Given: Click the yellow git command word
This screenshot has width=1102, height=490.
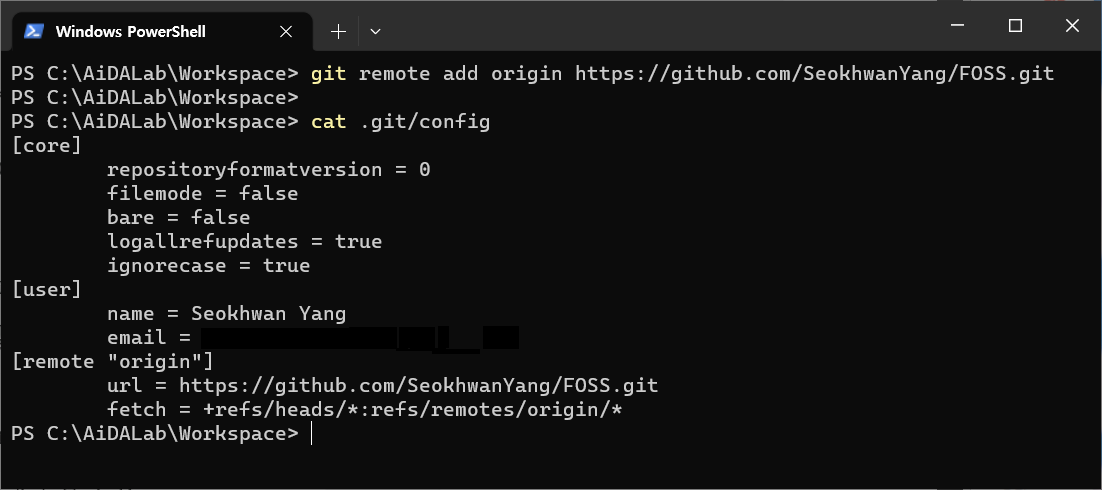Looking at the screenshot, I should pyautogui.click(x=328, y=74).
